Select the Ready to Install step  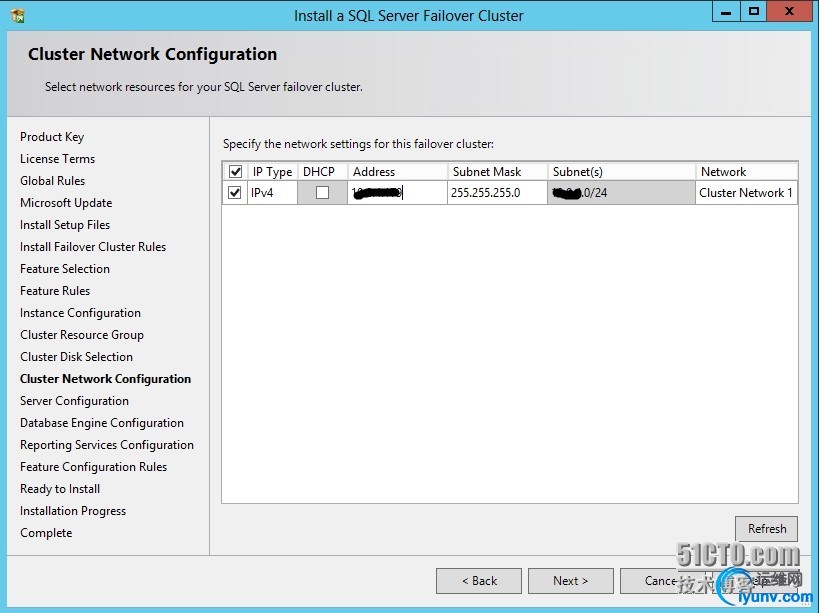pos(60,489)
